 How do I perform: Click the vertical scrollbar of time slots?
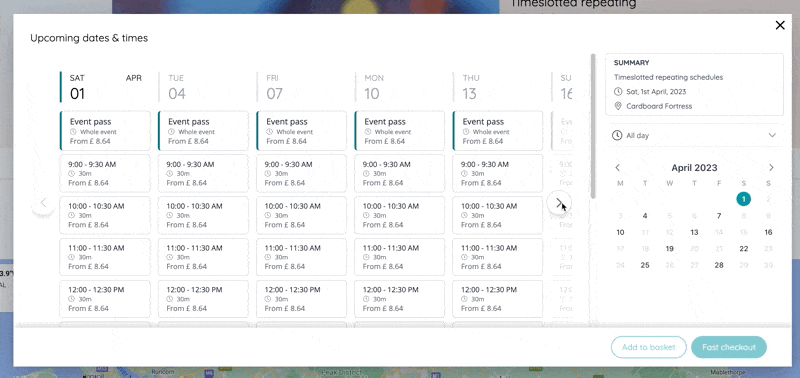click(x=592, y=126)
